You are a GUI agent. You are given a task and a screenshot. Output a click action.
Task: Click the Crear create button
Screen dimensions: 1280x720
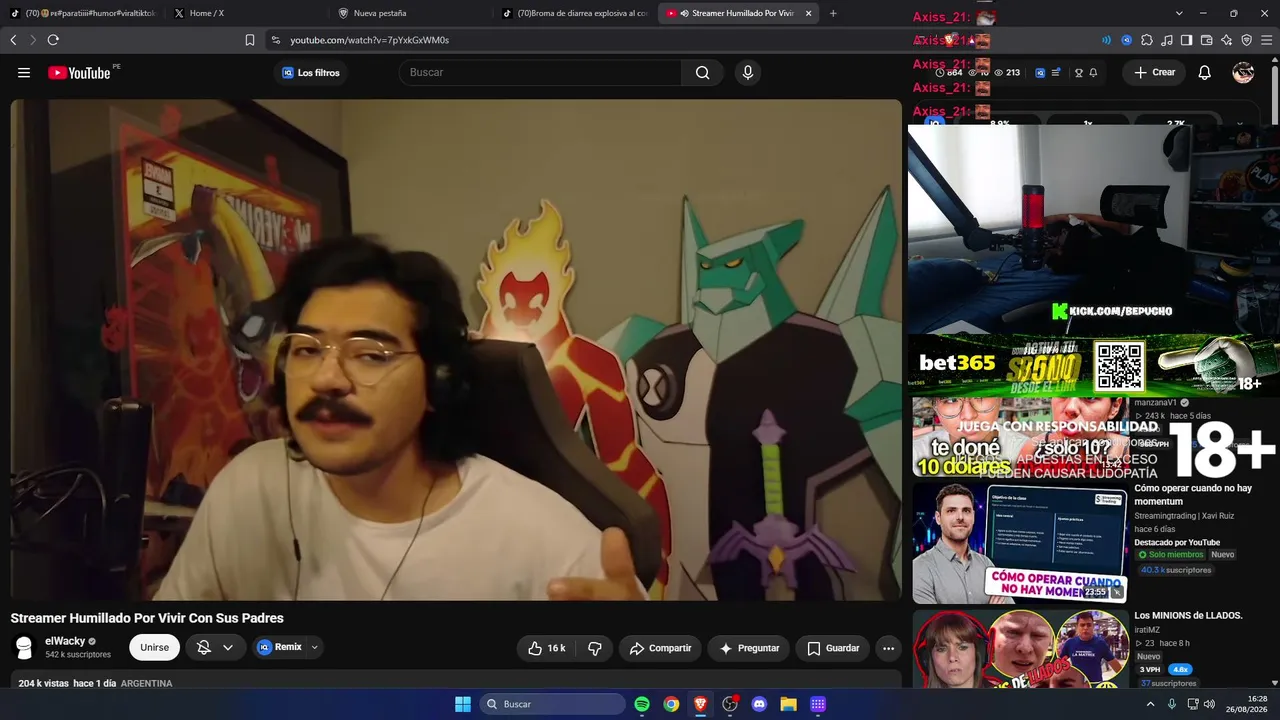pyautogui.click(x=1153, y=73)
